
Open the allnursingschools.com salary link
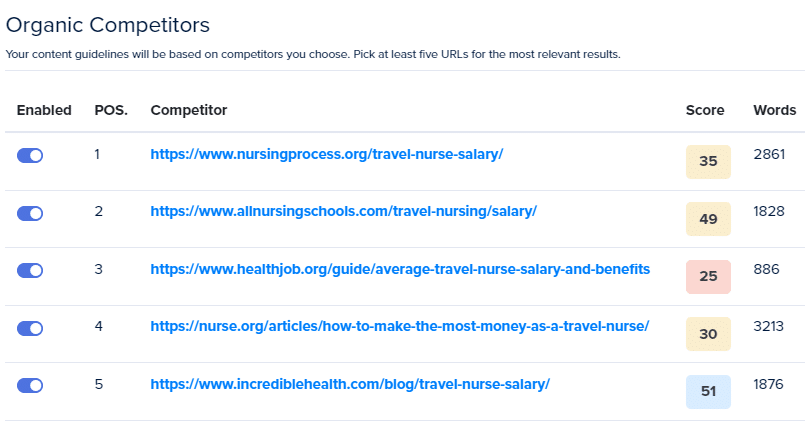(343, 211)
